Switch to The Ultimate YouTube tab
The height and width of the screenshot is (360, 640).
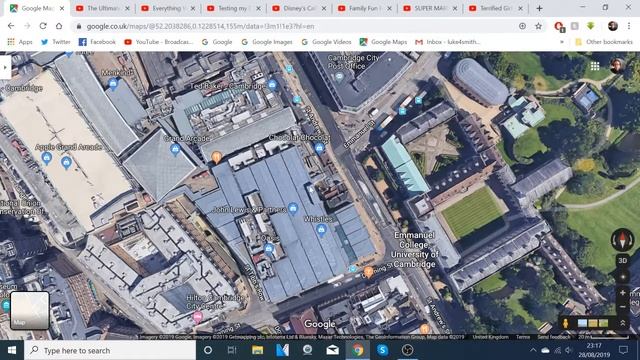click(103, 8)
